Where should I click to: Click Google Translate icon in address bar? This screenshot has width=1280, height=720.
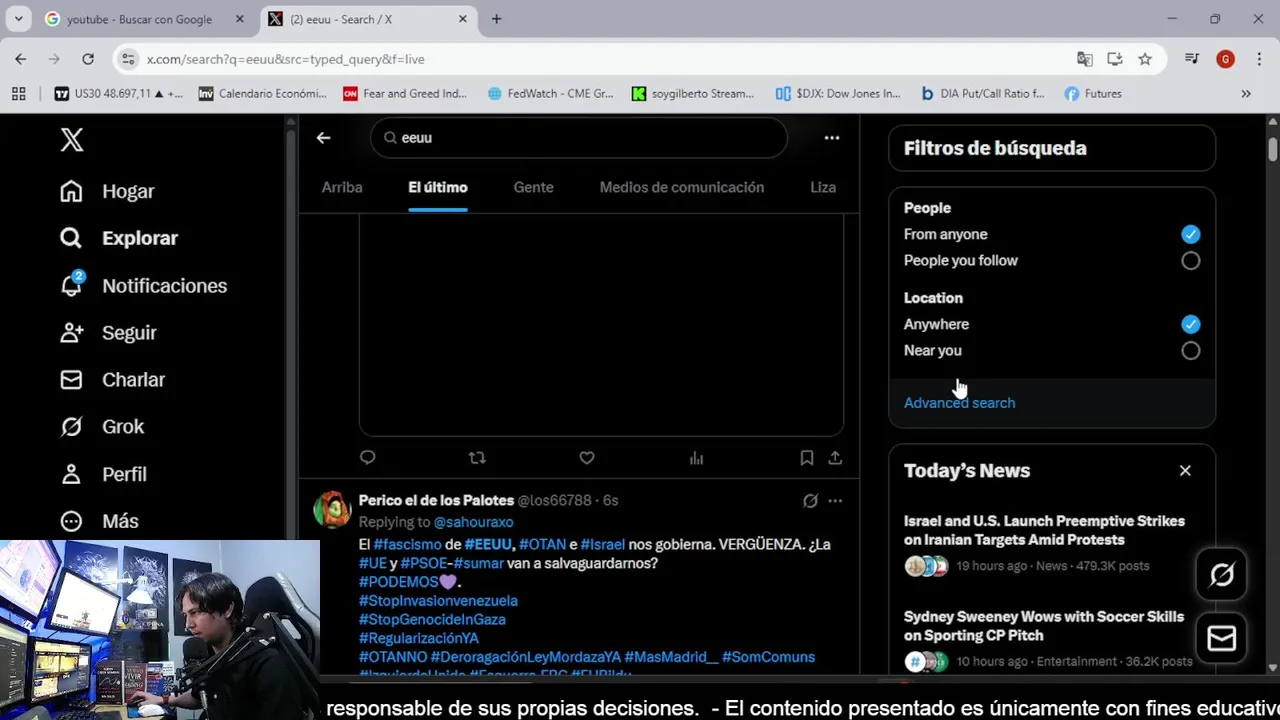point(1084,59)
